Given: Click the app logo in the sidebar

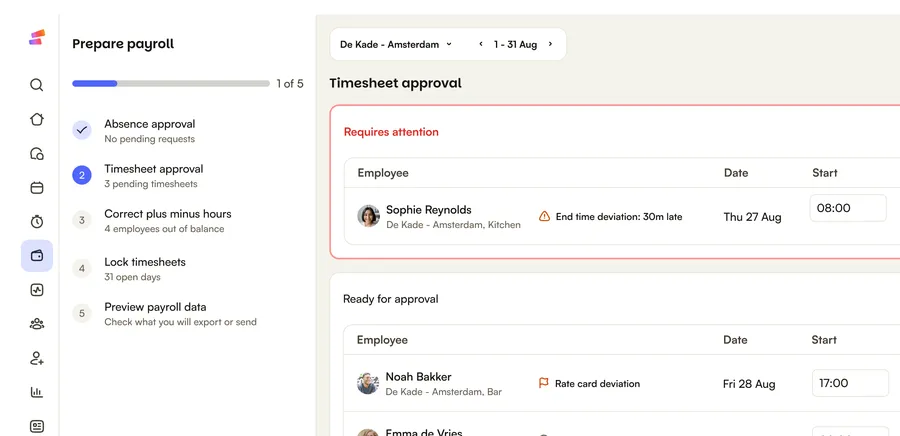Looking at the screenshot, I should coord(37,37).
